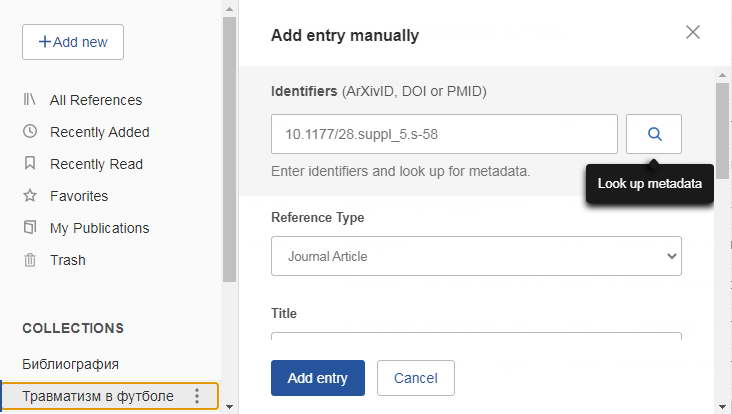Click the sidebar vertical scrollbar thumb
This screenshot has height=414, width=732.
click(229, 149)
